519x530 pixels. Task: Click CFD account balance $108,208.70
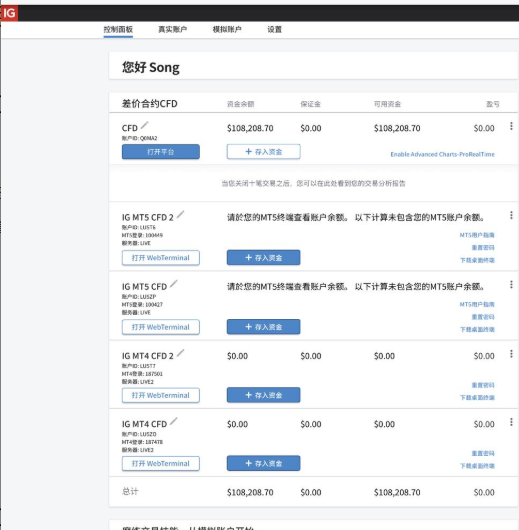(250, 128)
